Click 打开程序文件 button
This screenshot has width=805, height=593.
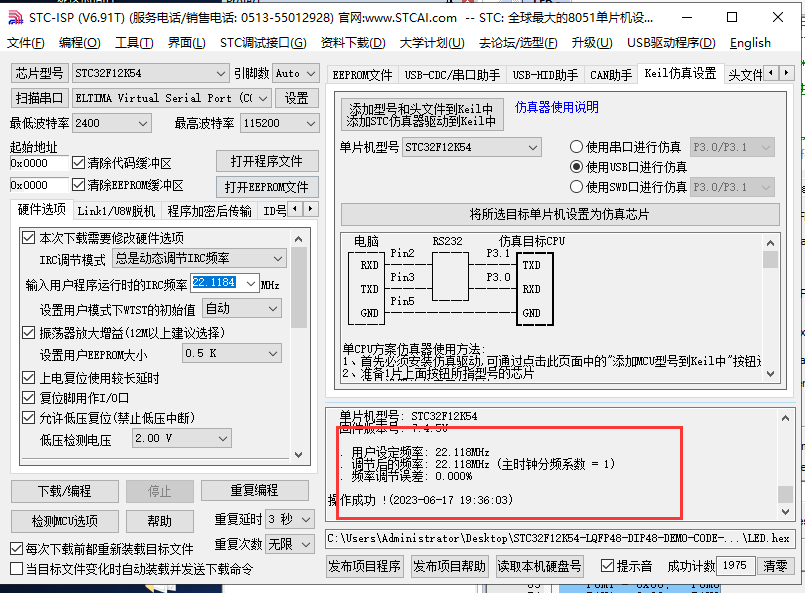tap(267, 161)
